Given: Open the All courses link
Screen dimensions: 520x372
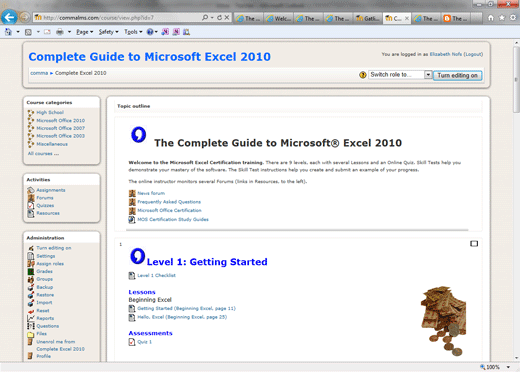Looking at the screenshot, I should (x=43, y=154).
